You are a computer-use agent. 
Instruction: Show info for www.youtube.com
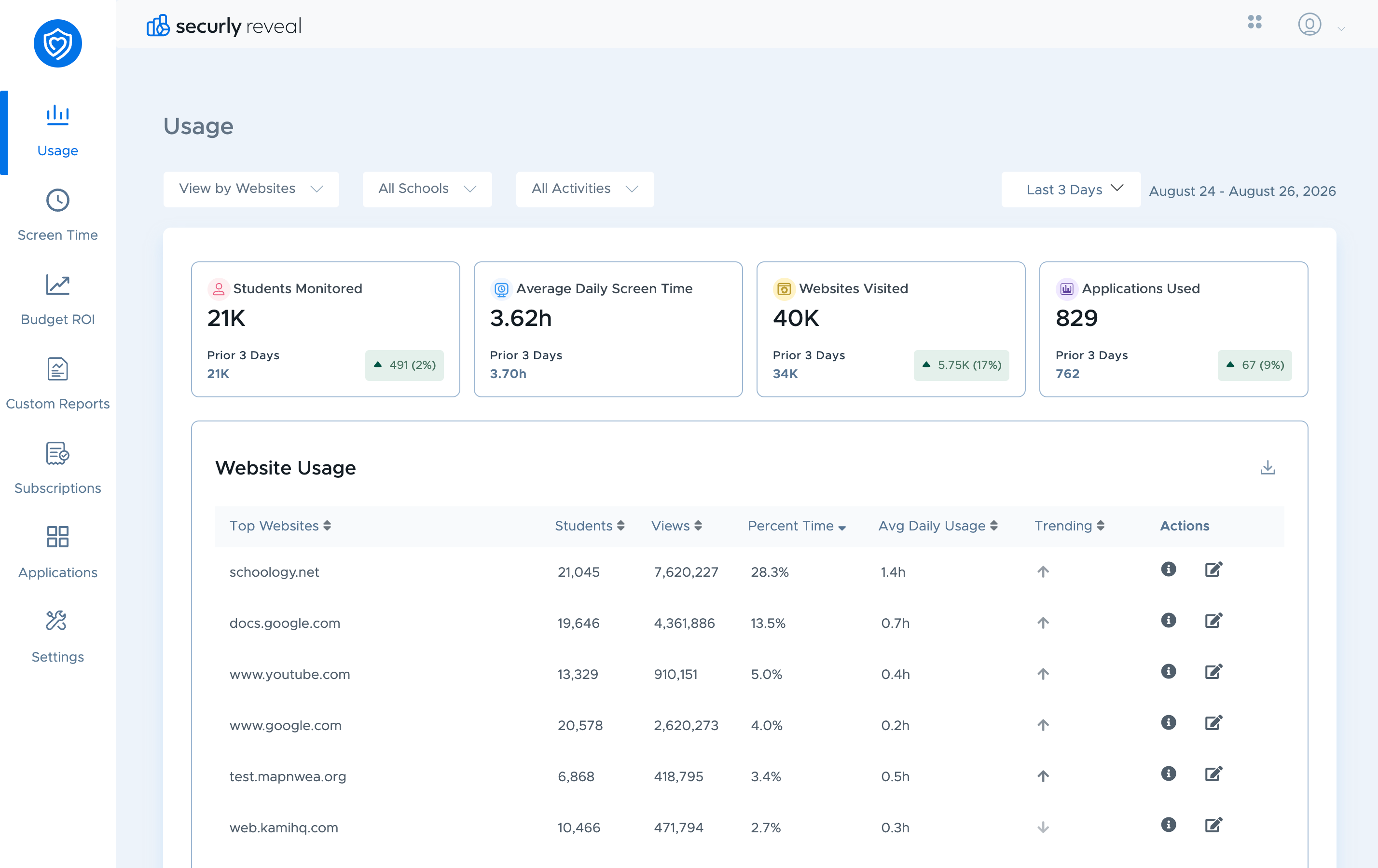pyautogui.click(x=1168, y=671)
